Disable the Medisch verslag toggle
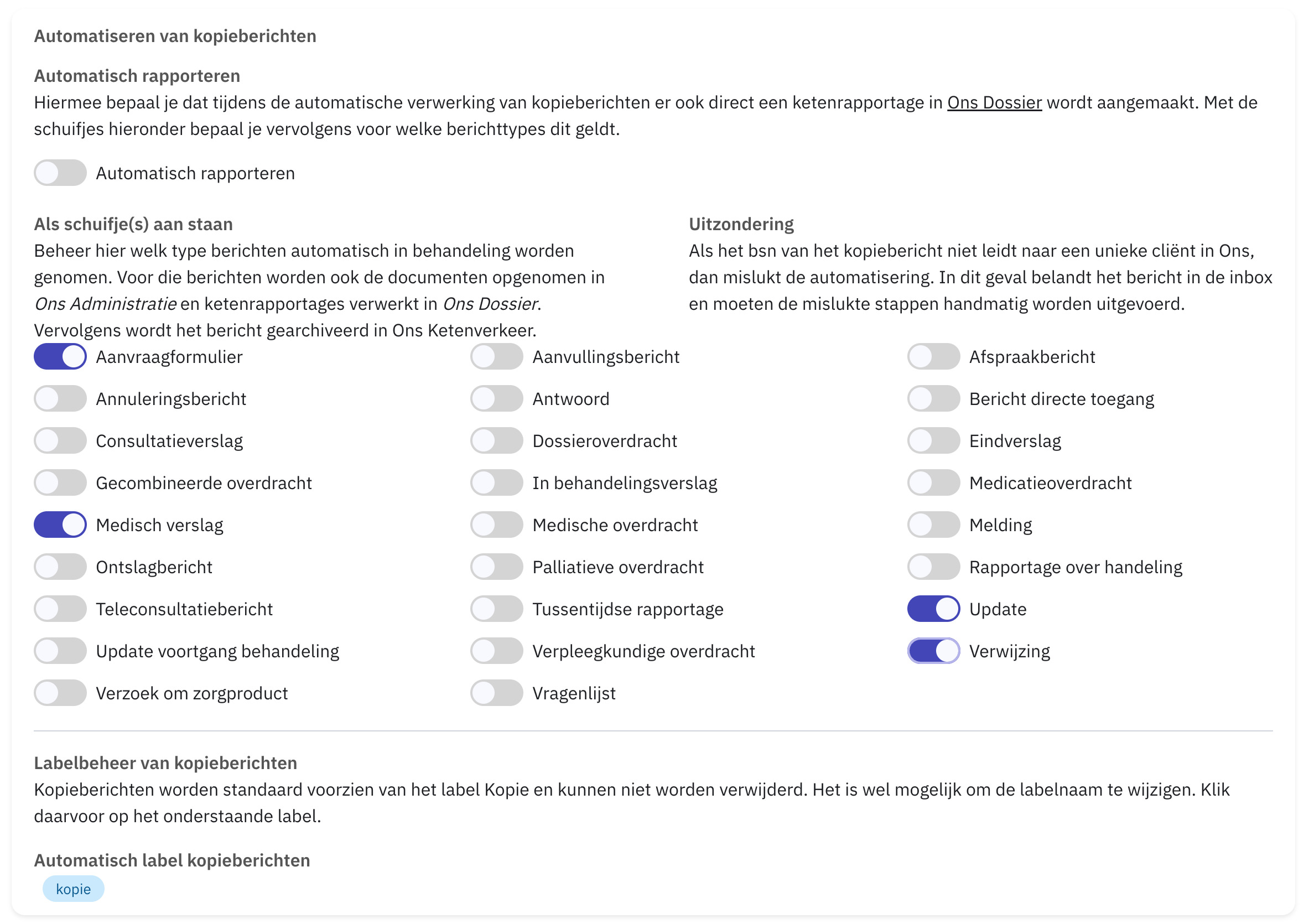Screen dimensions: 1309x924 [60, 525]
